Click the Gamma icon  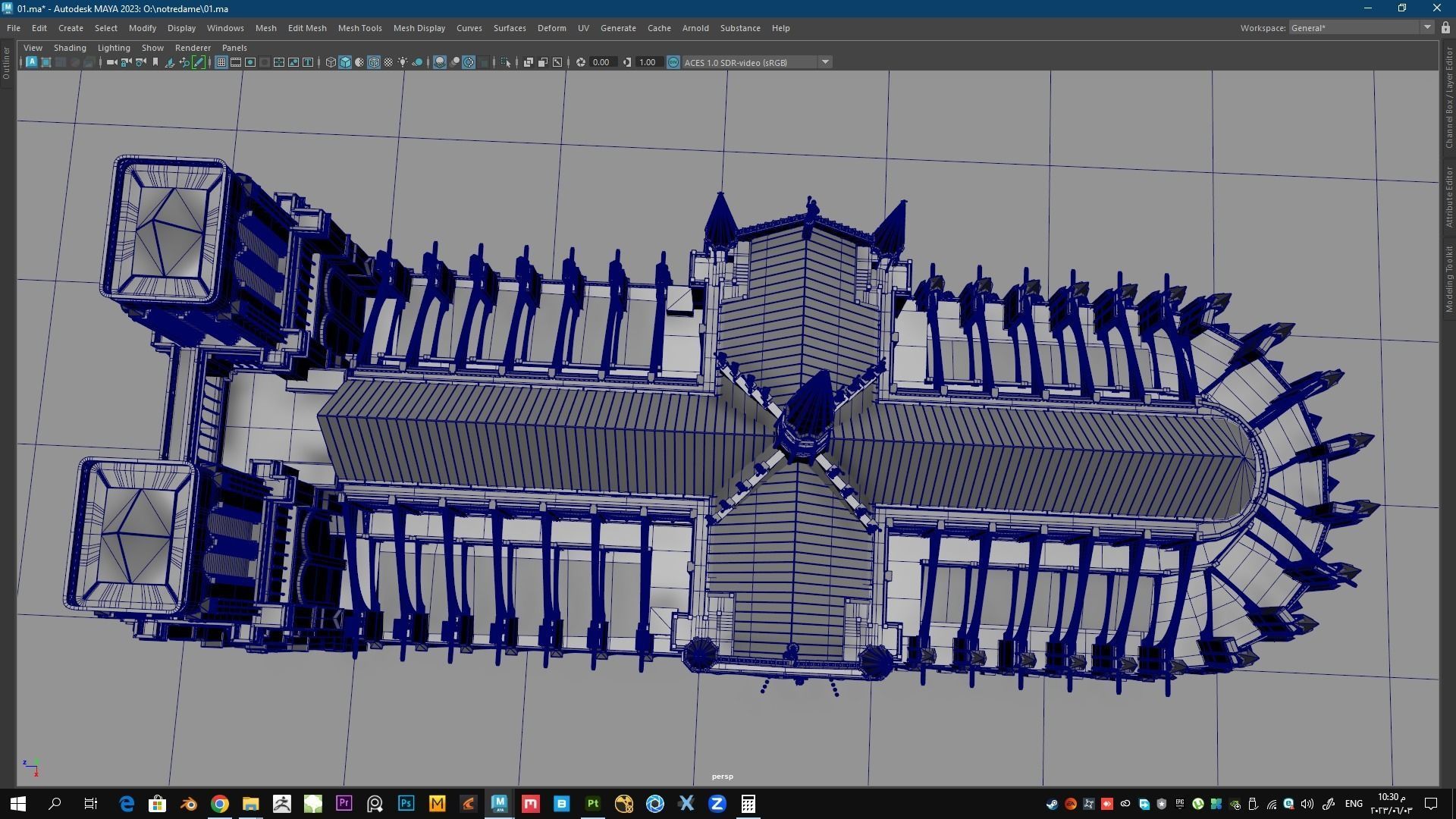[627, 62]
